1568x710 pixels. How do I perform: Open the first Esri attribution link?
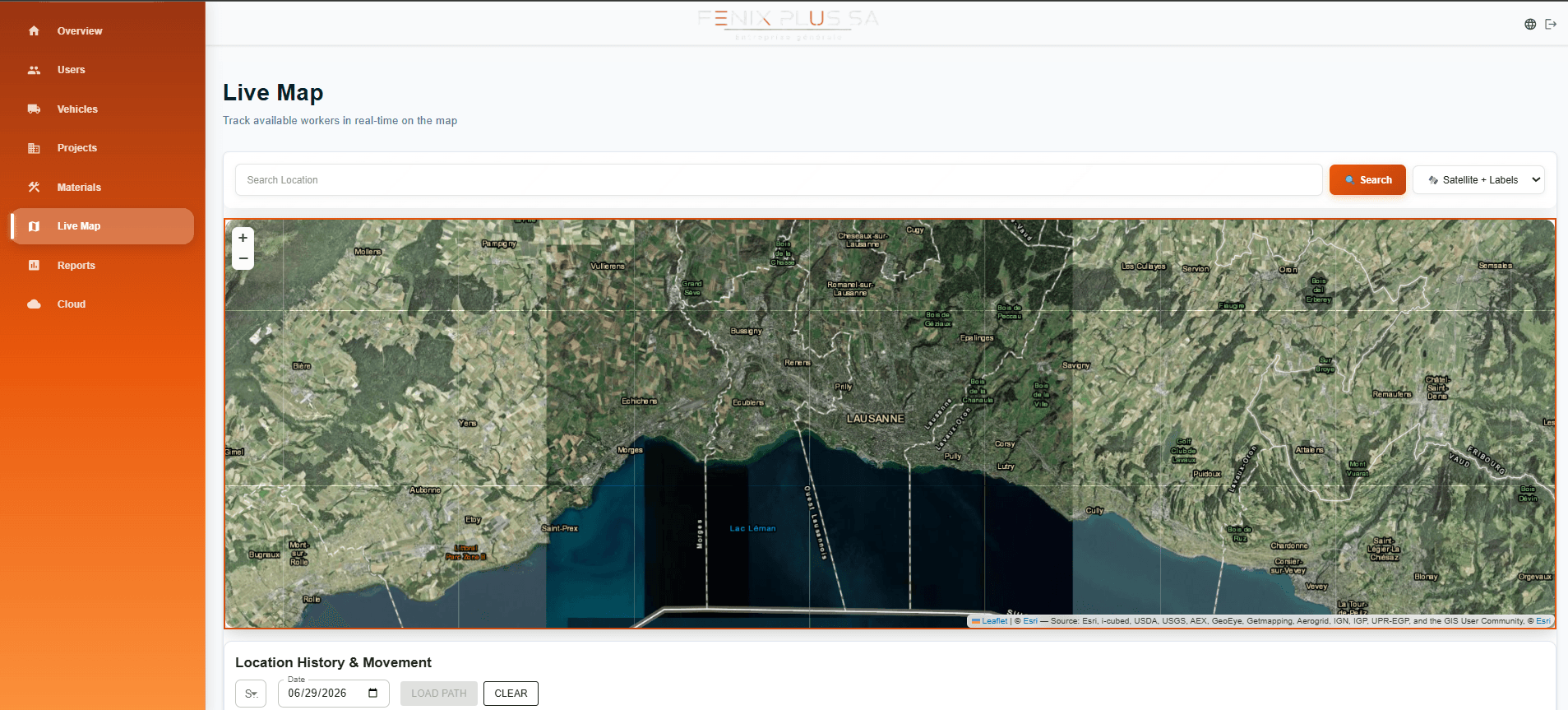tap(1030, 621)
